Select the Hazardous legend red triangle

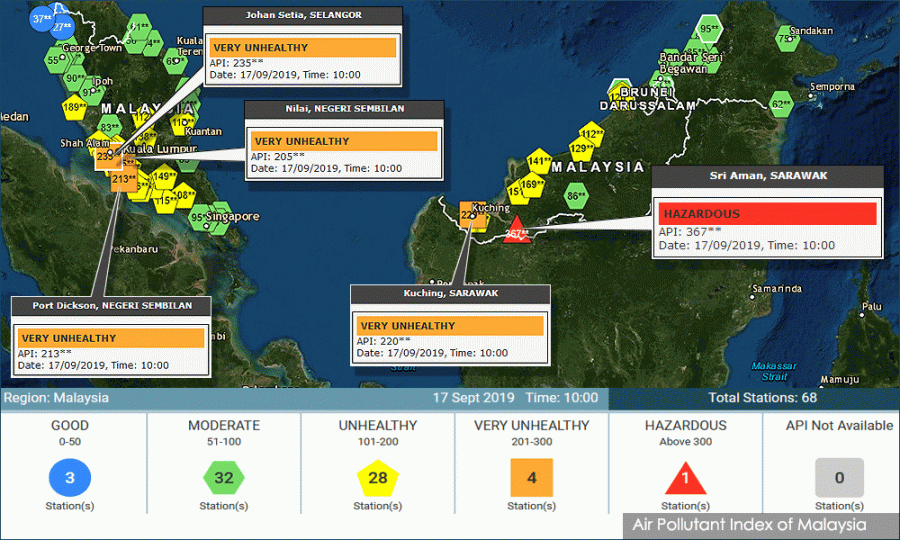coord(686,479)
